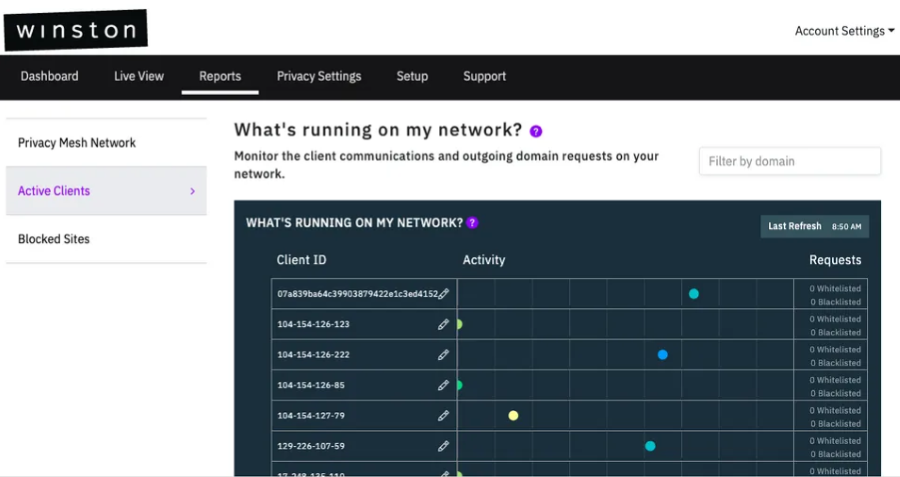Click teal activity dot for 07a839ba64c3 client
Viewport: 900px width, 477px height.
[693, 294]
